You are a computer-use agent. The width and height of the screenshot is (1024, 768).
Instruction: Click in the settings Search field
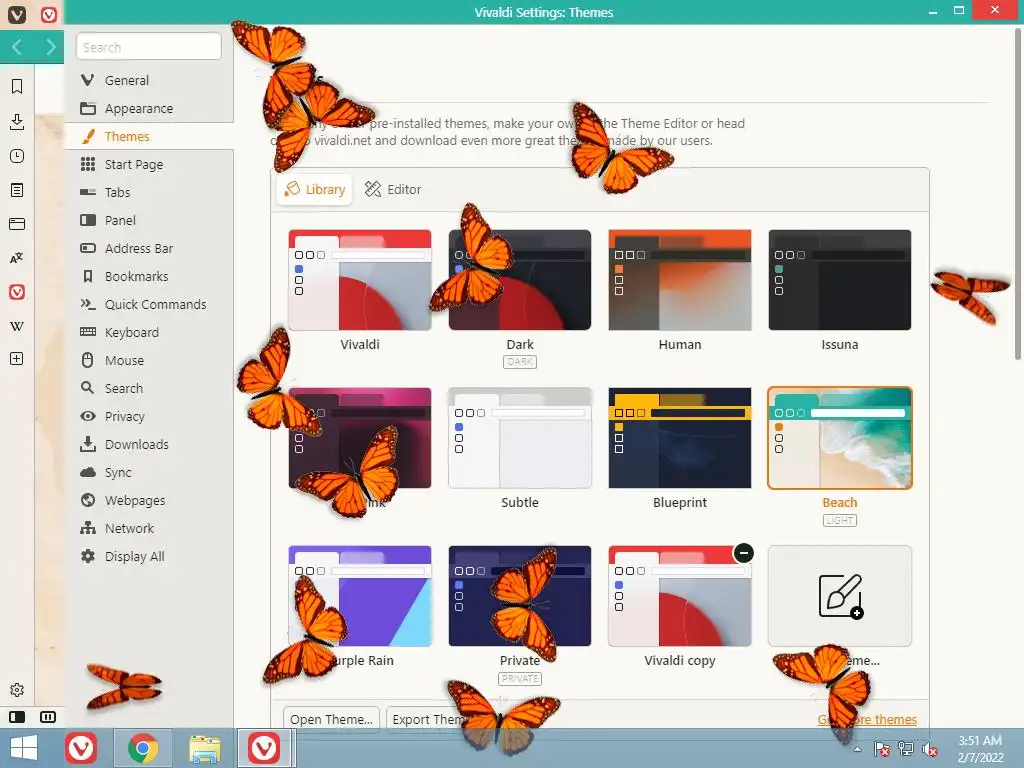click(149, 47)
